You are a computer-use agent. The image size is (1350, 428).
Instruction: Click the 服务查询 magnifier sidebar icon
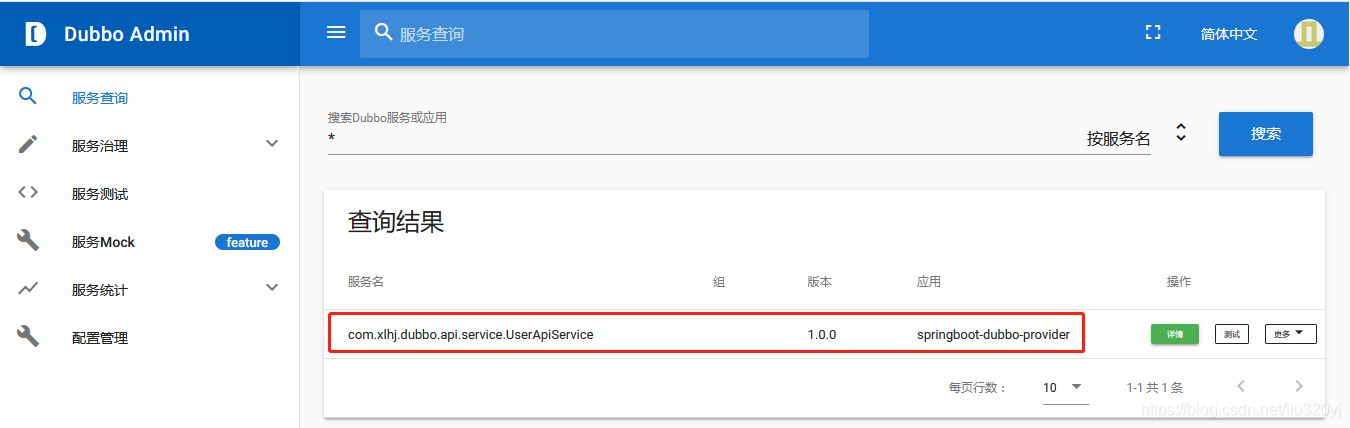click(x=28, y=96)
